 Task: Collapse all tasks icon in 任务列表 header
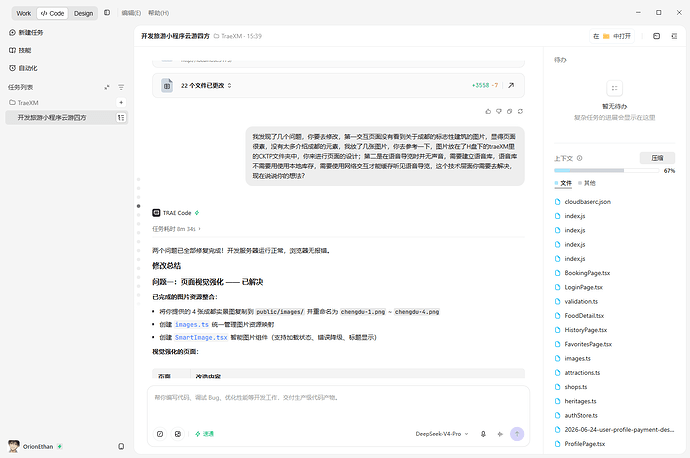[106, 88]
